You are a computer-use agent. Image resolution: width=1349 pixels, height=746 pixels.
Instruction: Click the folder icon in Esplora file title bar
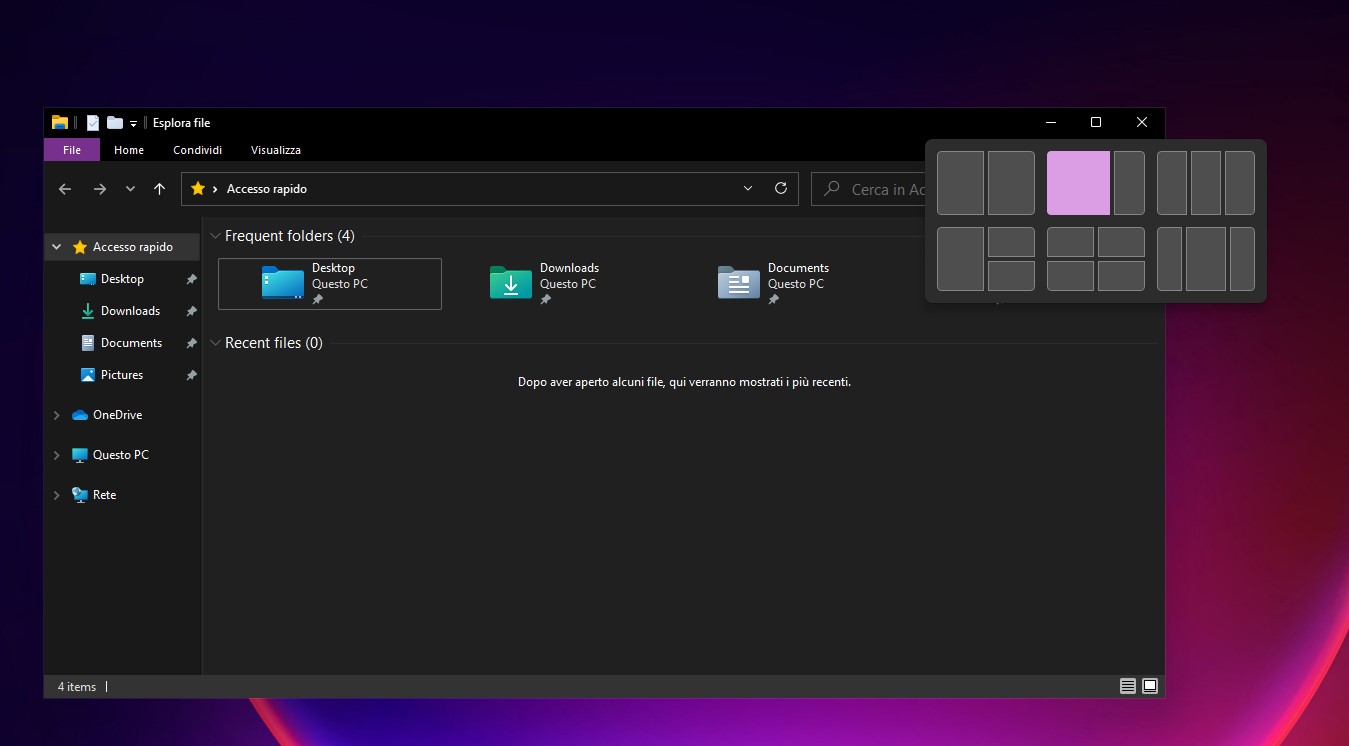click(x=60, y=123)
